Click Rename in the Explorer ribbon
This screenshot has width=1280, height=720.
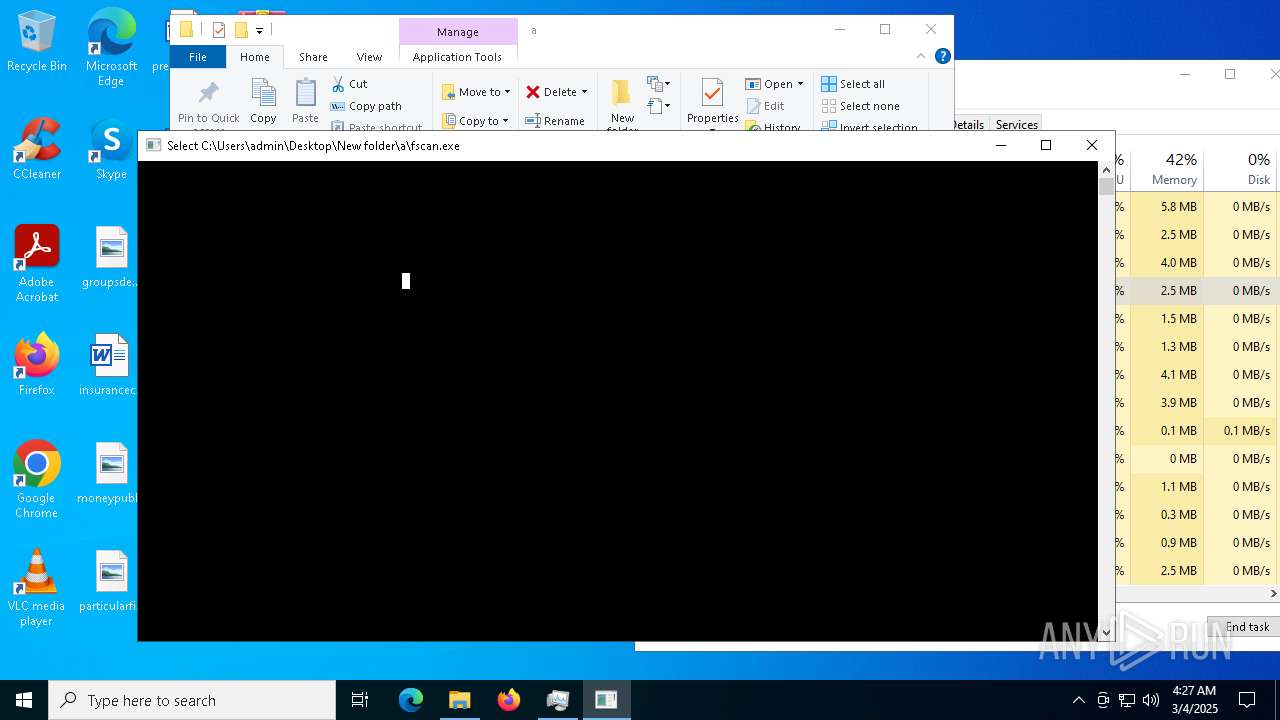coord(555,121)
